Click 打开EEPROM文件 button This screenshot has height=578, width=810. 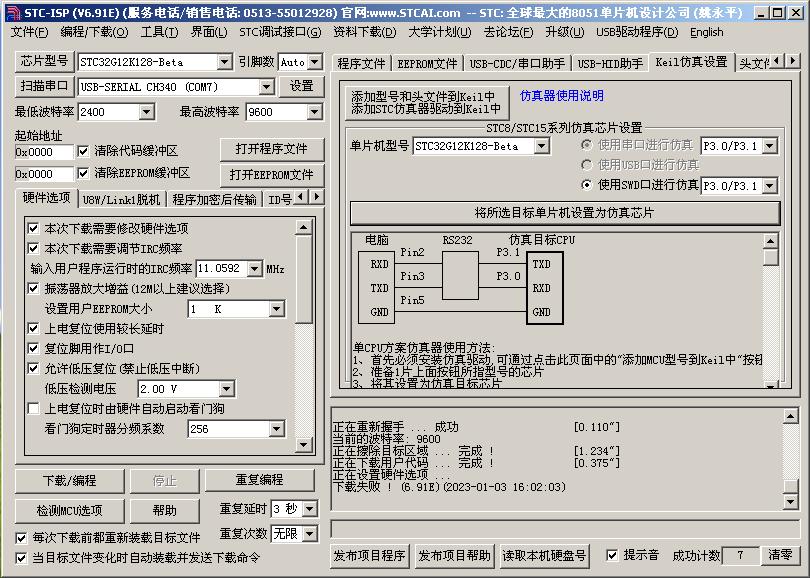(272, 175)
